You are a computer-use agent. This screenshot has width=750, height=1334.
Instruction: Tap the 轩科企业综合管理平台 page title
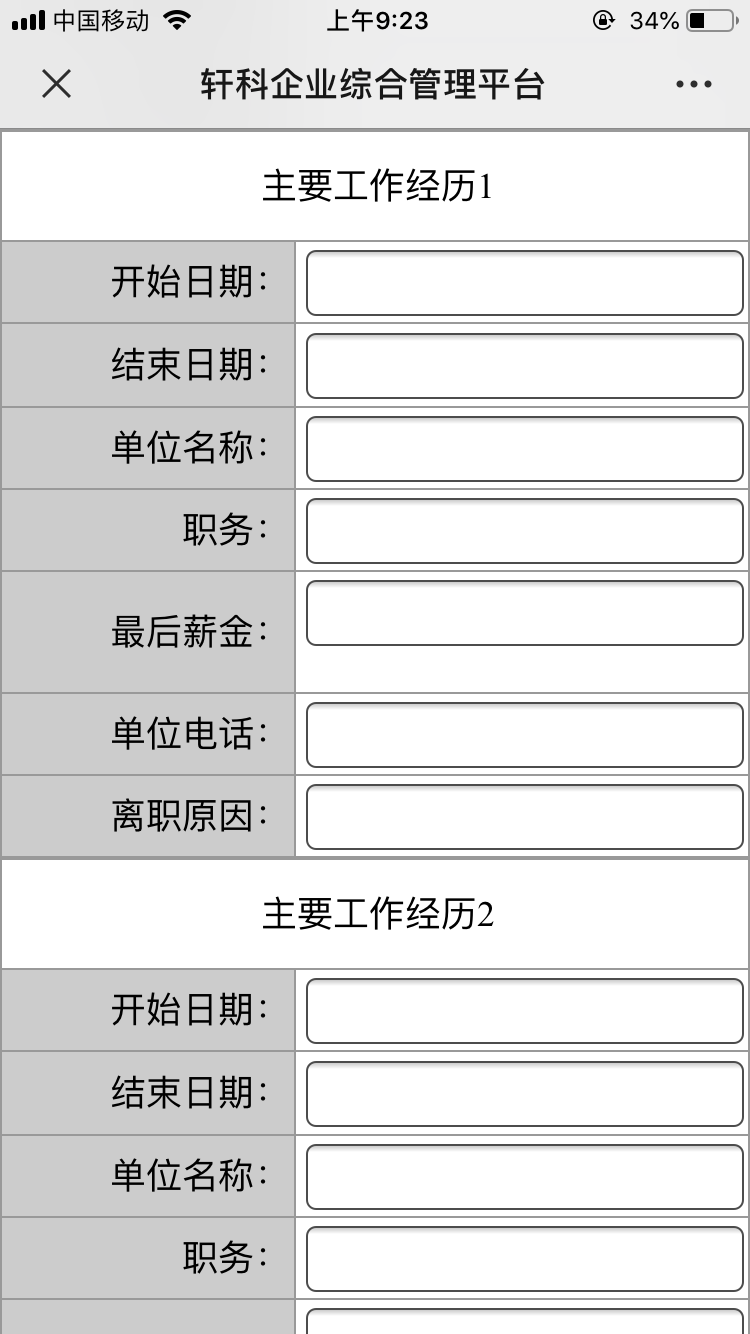click(372, 85)
